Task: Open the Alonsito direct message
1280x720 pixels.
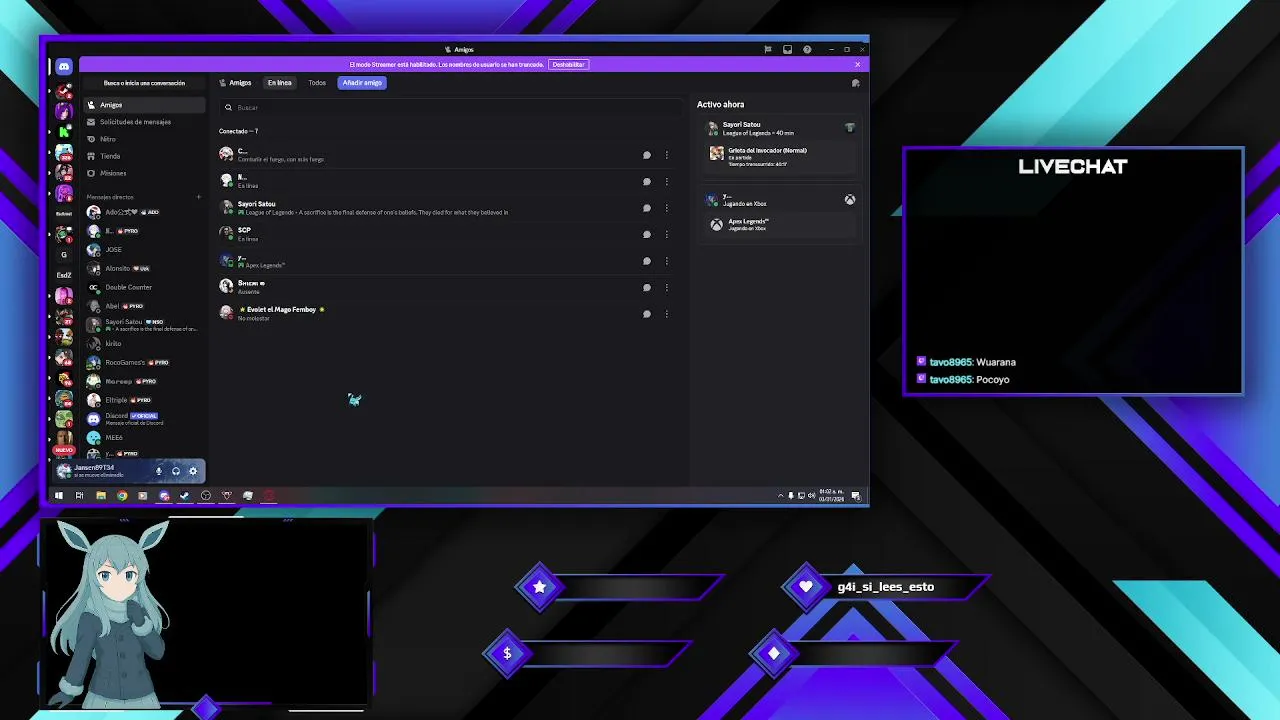Action: (144, 268)
